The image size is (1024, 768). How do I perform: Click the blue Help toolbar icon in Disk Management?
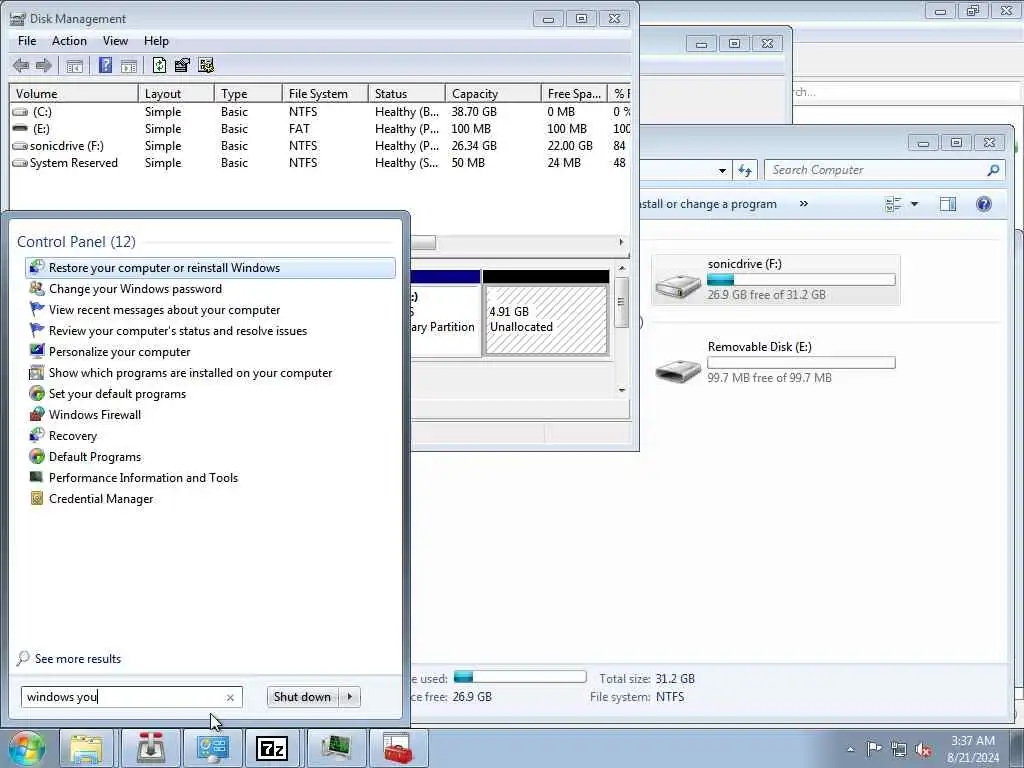coord(105,65)
